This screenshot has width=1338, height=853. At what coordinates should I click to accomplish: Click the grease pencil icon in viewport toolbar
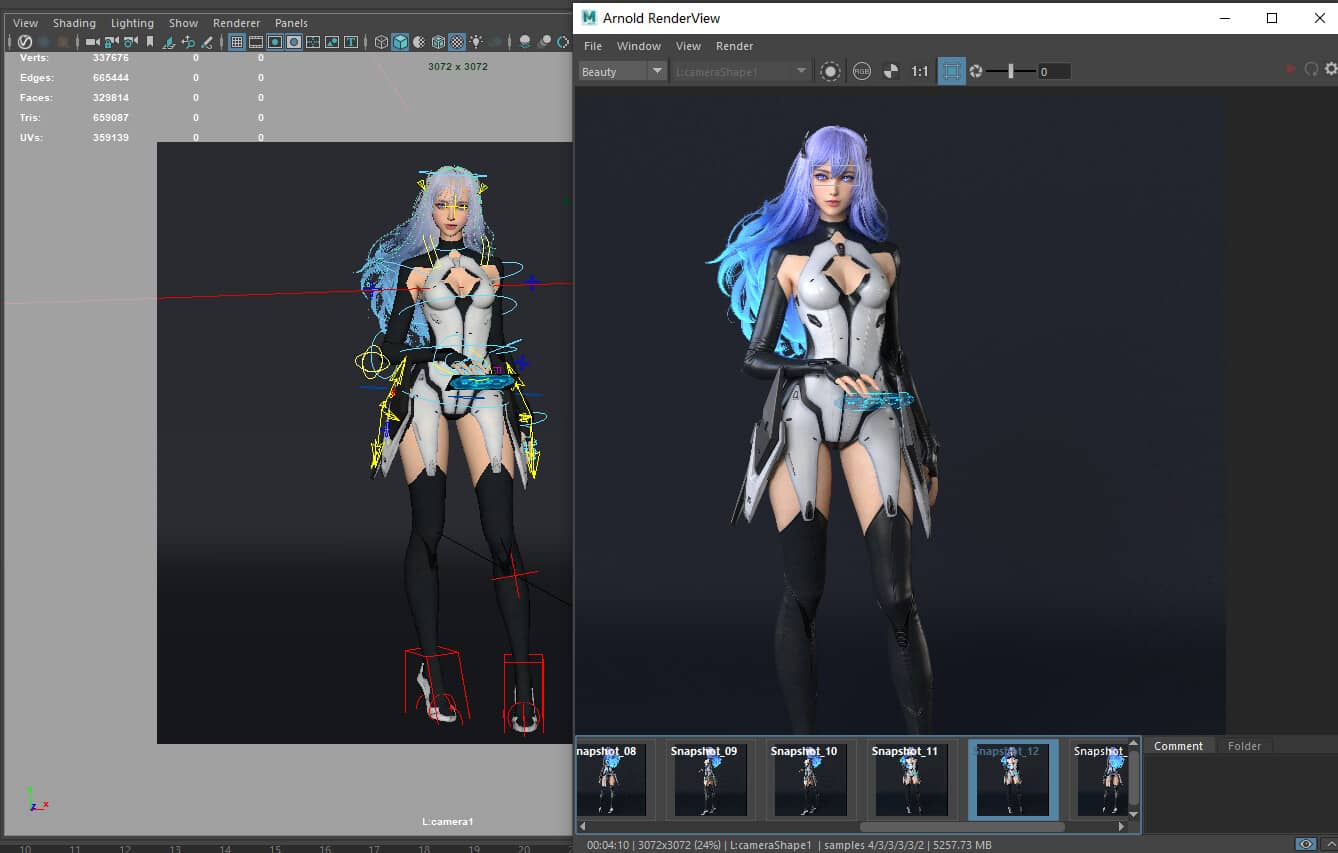[207, 42]
